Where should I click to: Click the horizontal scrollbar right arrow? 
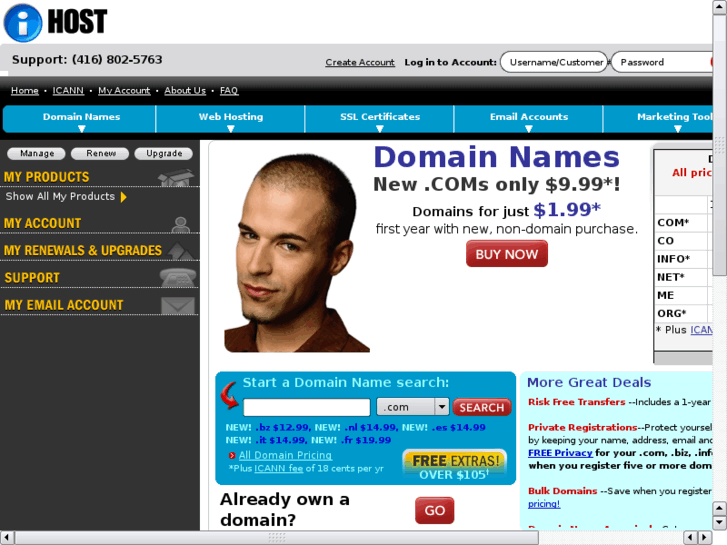coord(705,538)
